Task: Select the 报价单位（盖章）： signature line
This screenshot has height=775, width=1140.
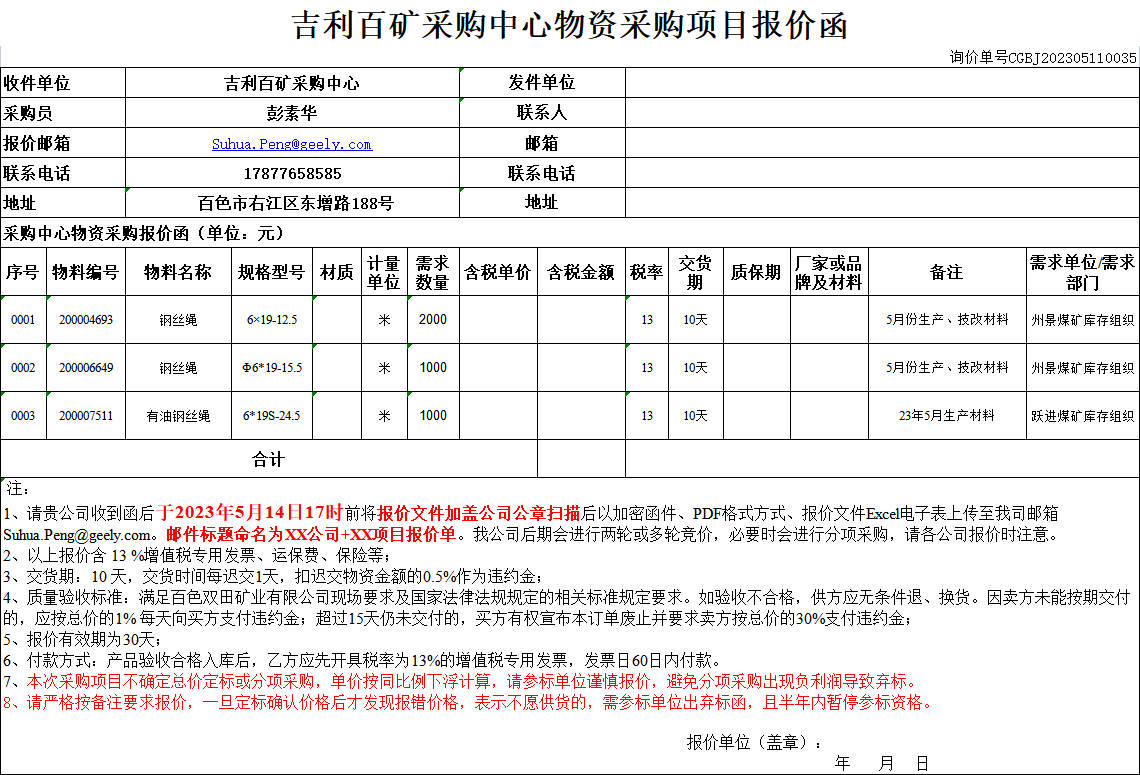Action: pyautogui.click(x=755, y=742)
